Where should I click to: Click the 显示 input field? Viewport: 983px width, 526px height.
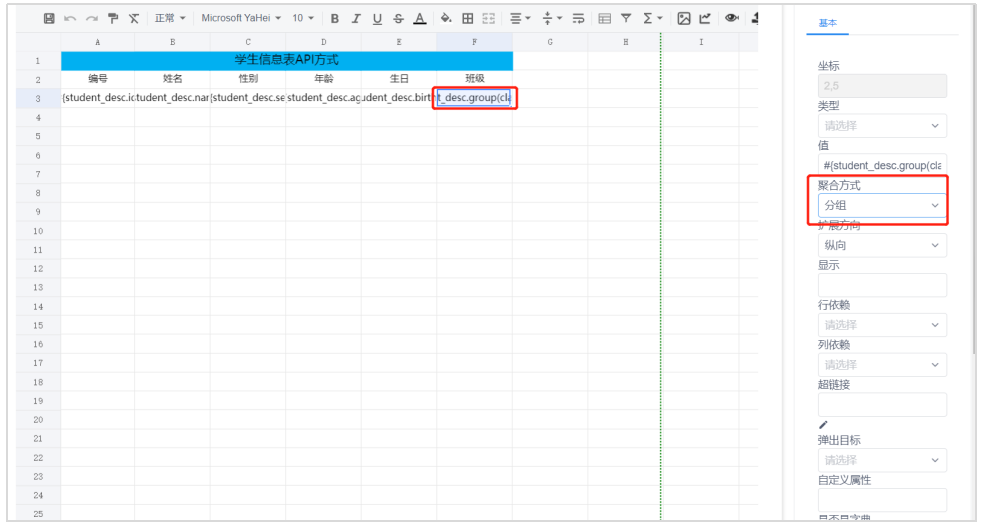pyautogui.click(x=882, y=285)
